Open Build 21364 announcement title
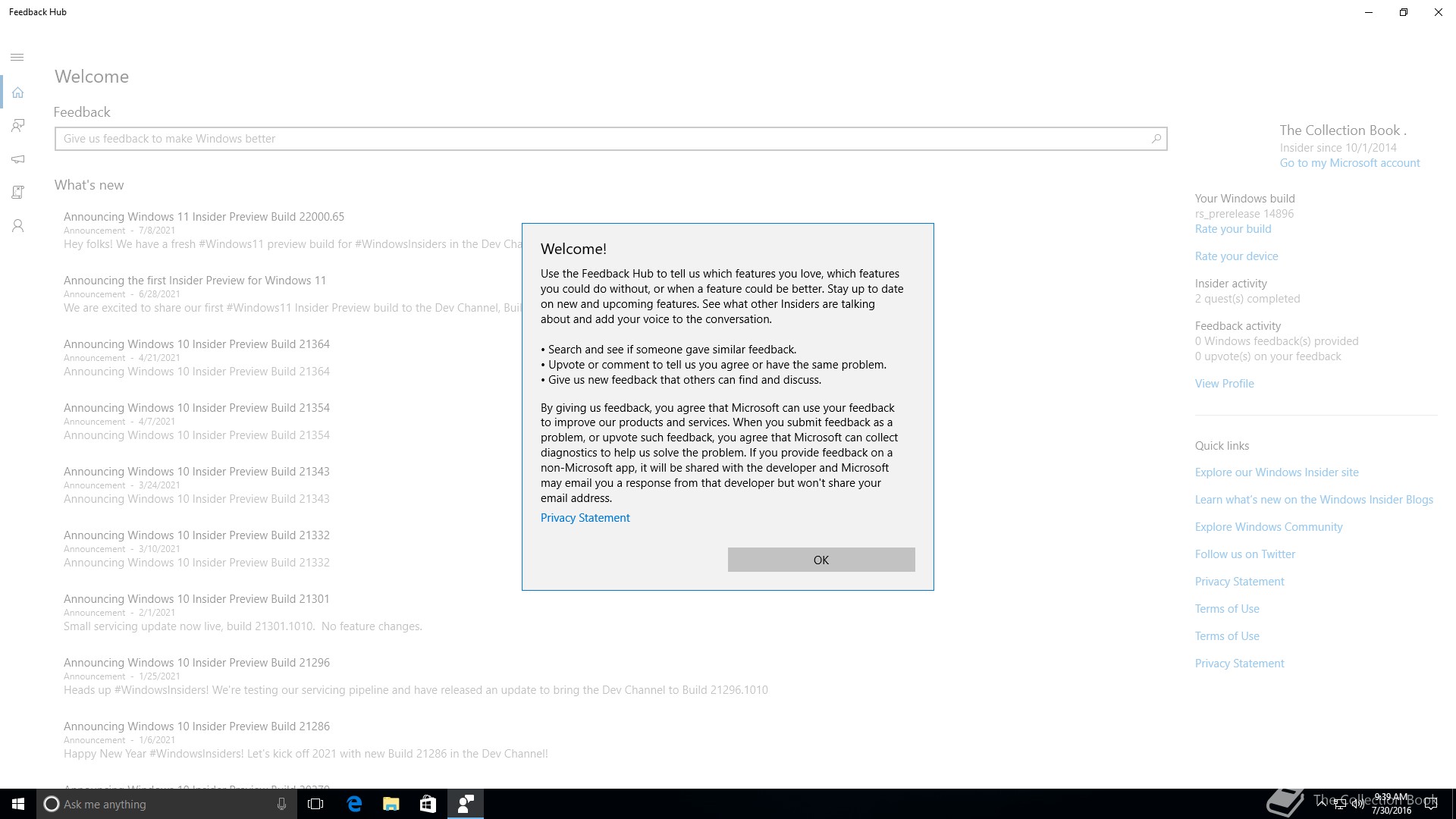This screenshot has width=1456, height=819. [x=196, y=344]
